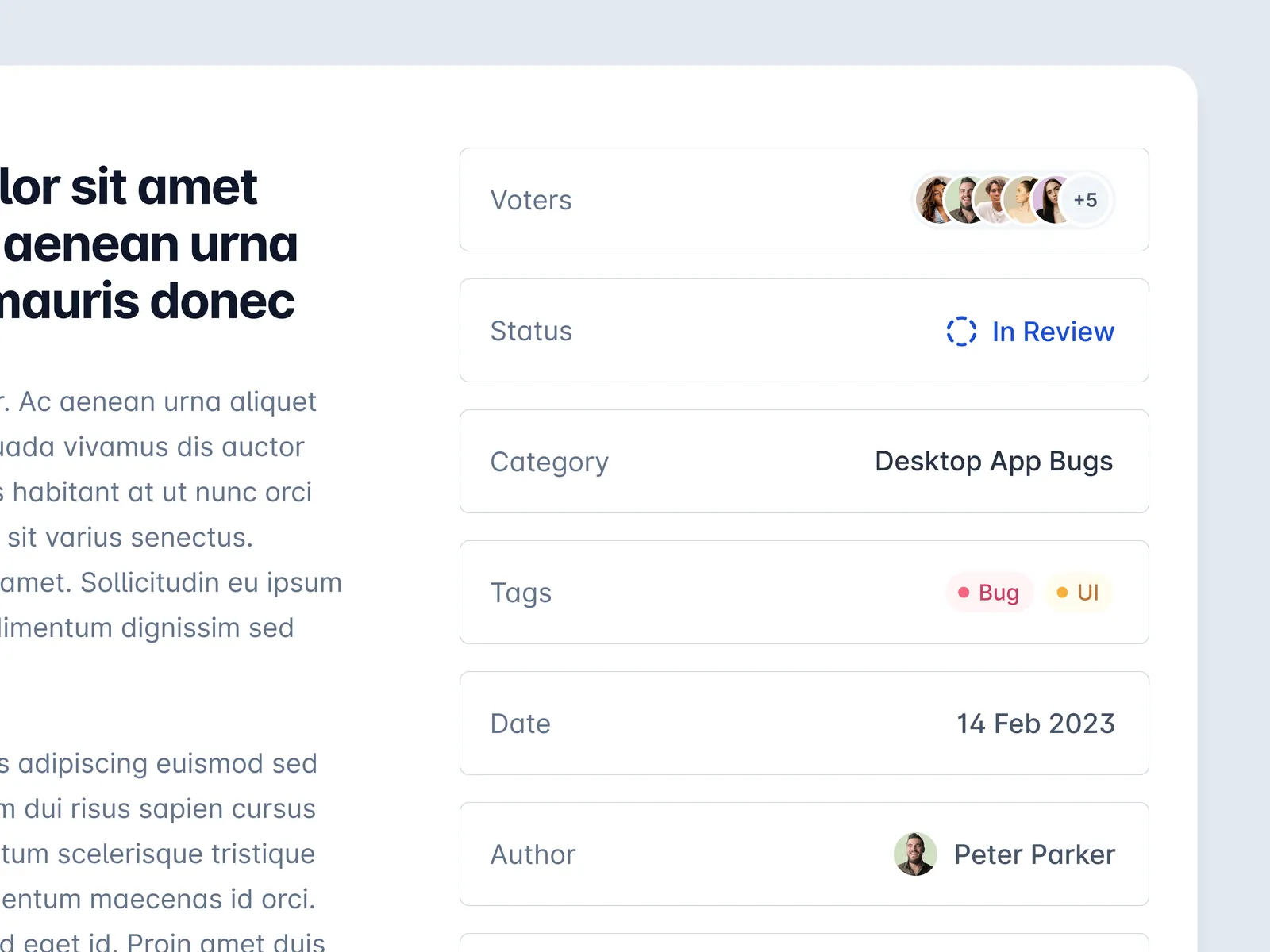
Task: Show the +5 additional voters
Action: 1086,200
